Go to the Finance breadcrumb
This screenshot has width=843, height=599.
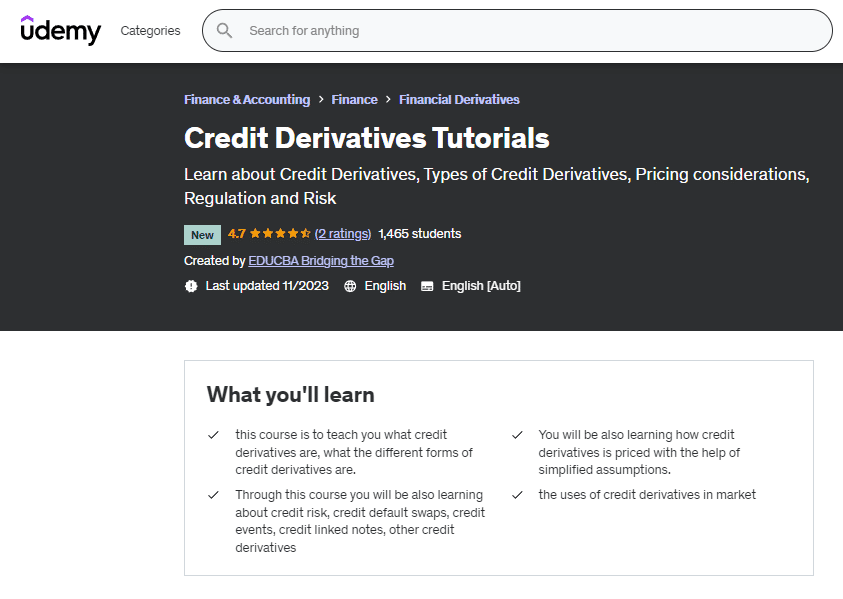coord(354,99)
